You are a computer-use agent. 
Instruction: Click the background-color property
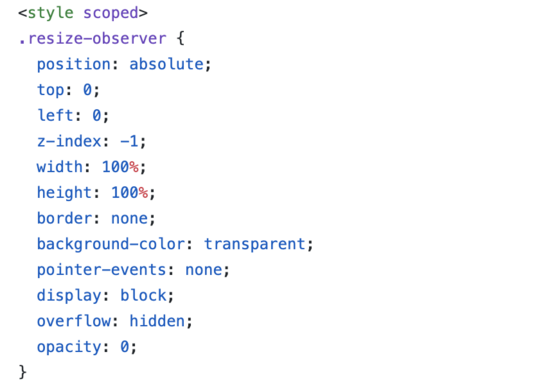tap(111, 244)
